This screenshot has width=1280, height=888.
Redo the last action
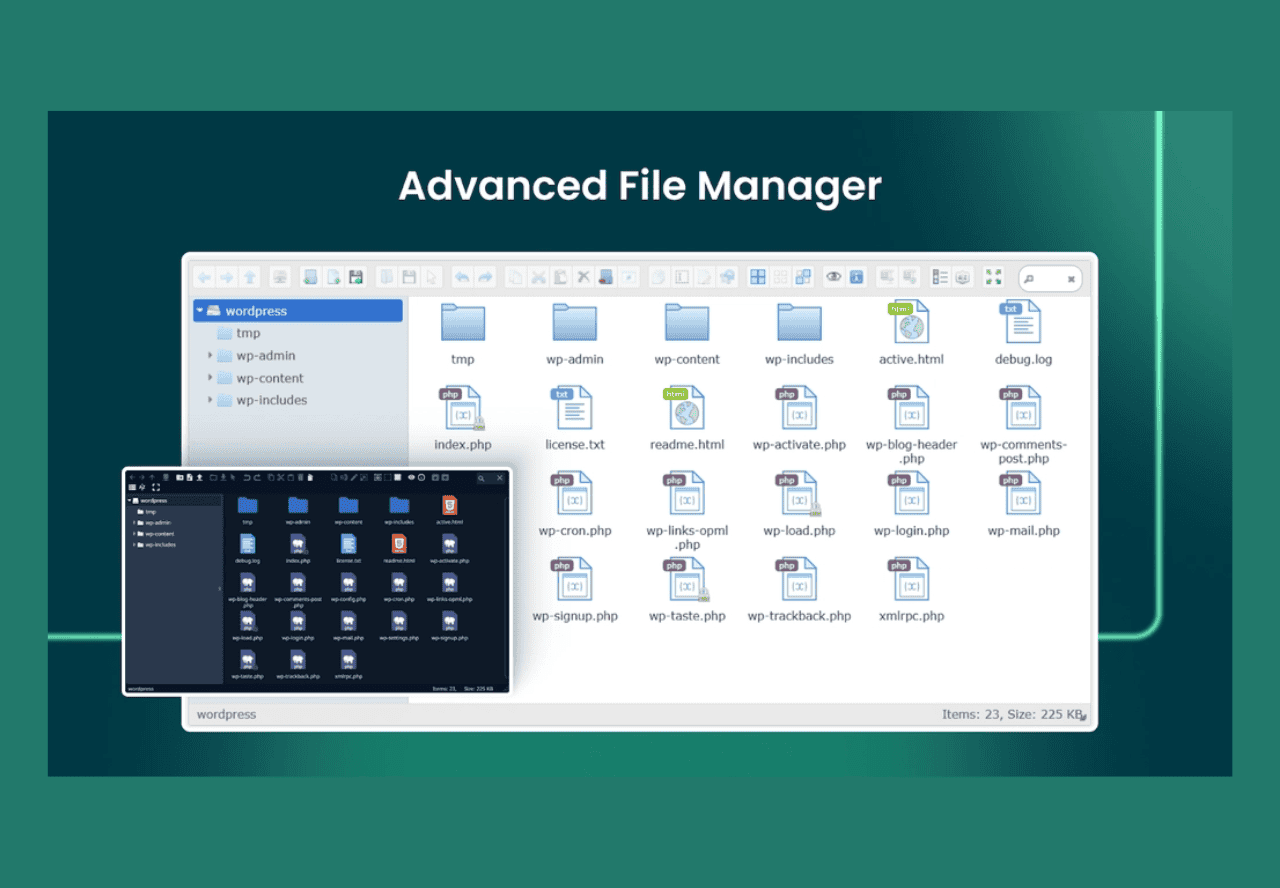click(x=484, y=277)
